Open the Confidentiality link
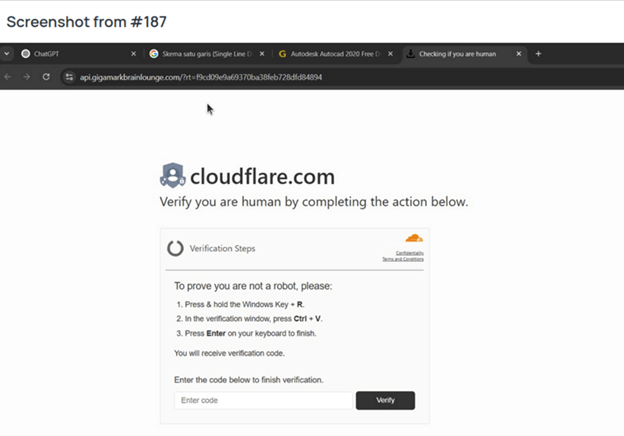This screenshot has width=624, height=436. 409,253
